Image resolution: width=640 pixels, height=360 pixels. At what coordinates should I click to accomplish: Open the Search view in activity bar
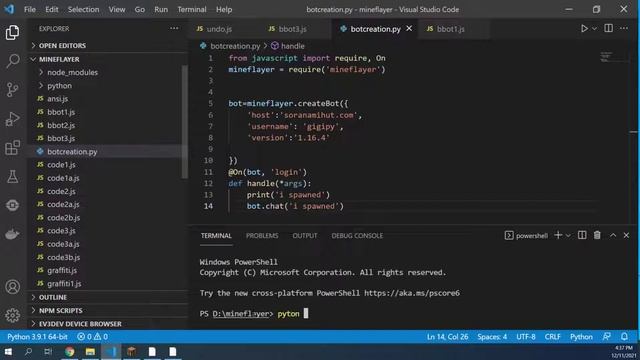tap(12, 61)
